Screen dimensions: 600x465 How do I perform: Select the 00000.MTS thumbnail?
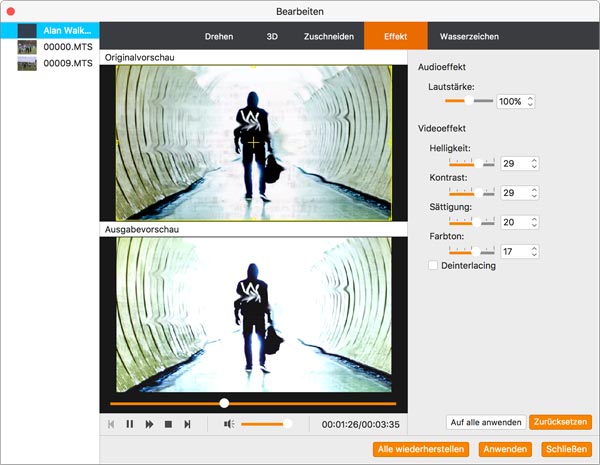coord(27,47)
